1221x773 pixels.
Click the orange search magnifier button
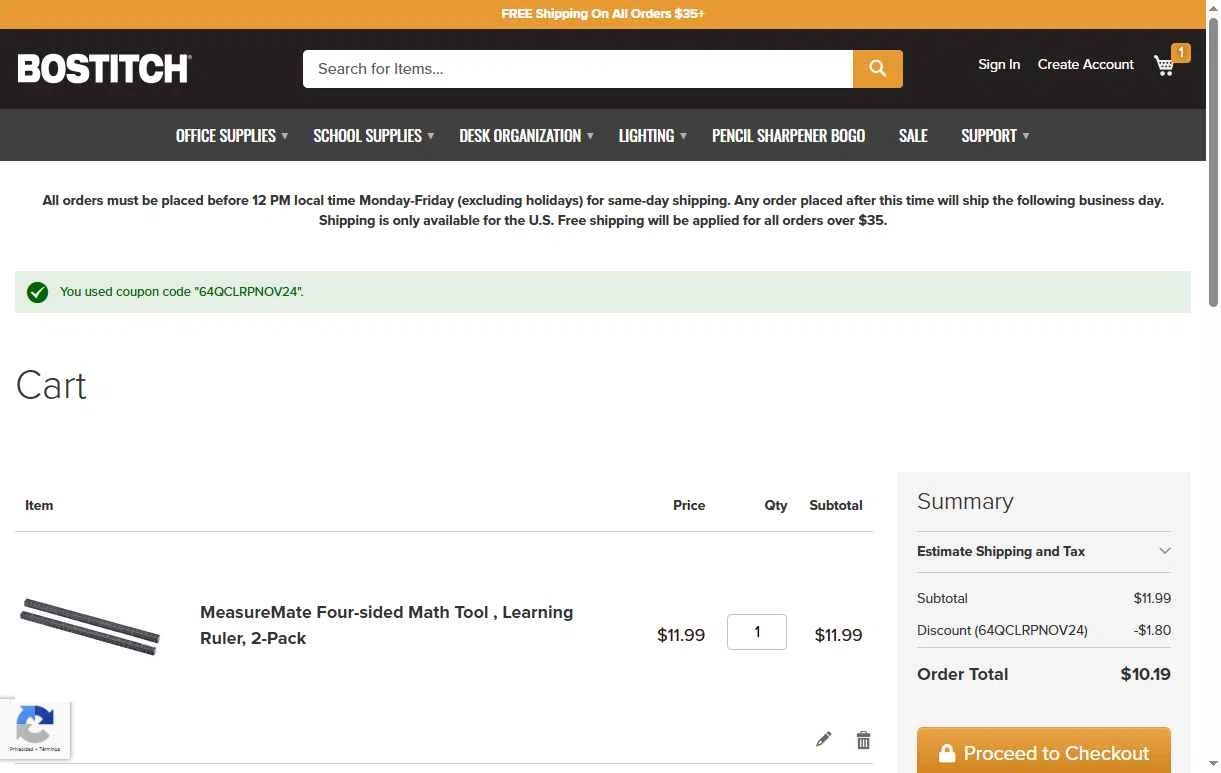click(x=878, y=68)
